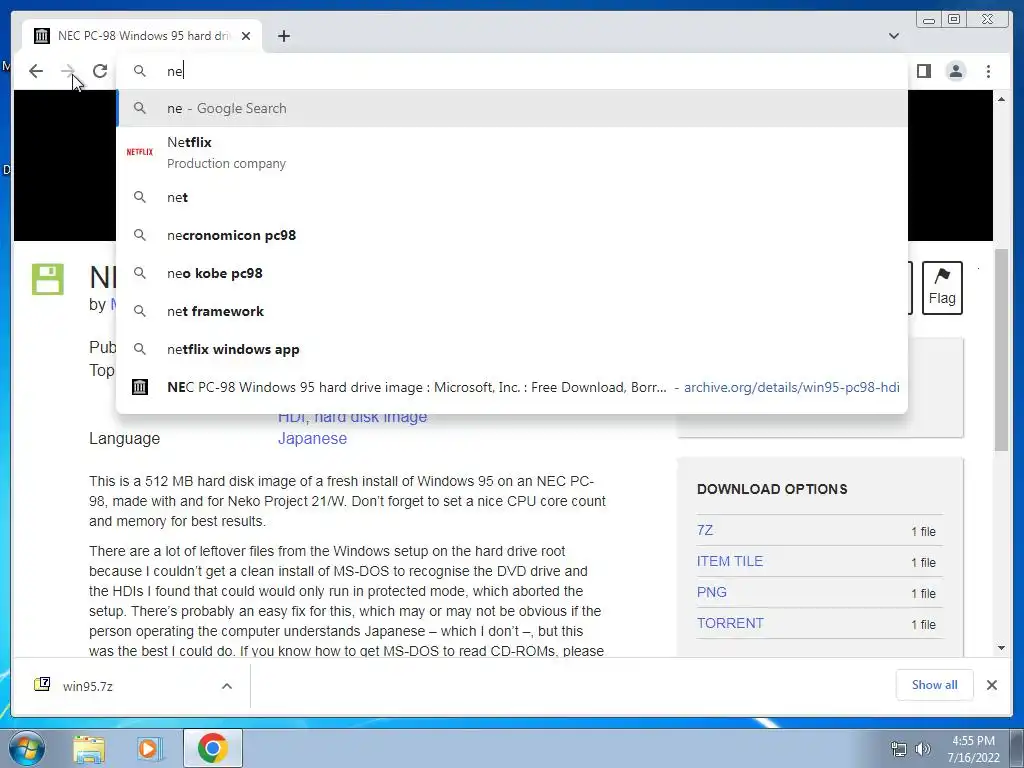Click the scroll up arrow of page
The width and height of the screenshot is (1024, 768).
pos(1001,99)
